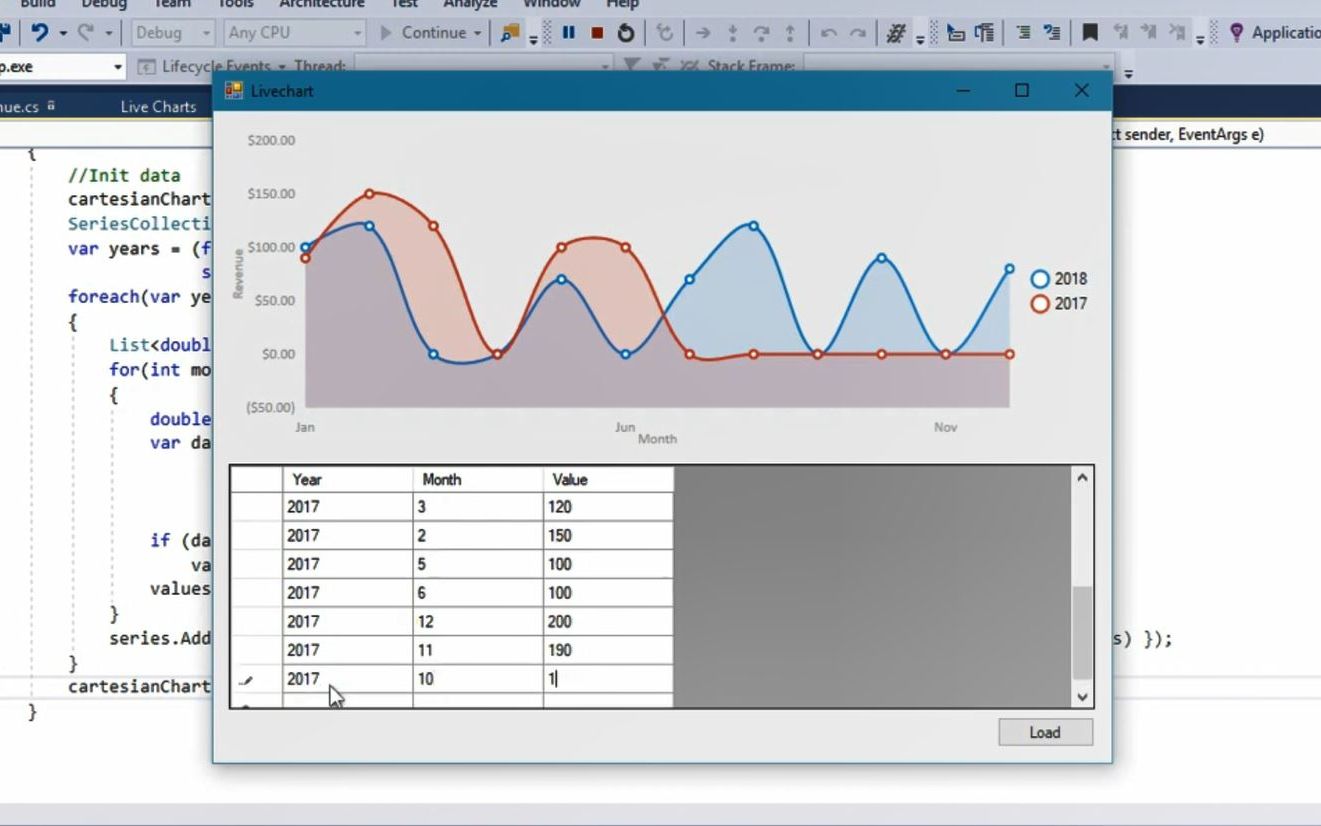Screen dimensions: 1321x826
Task: Click the clear bookmarks icon
Action: coord(1176,32)
